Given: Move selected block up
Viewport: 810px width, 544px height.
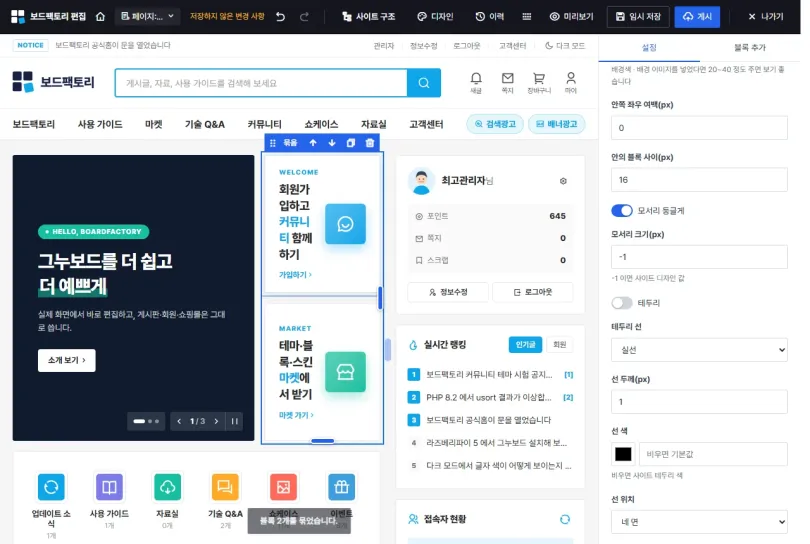Looking at the screenshot, I should click(313, 143).
